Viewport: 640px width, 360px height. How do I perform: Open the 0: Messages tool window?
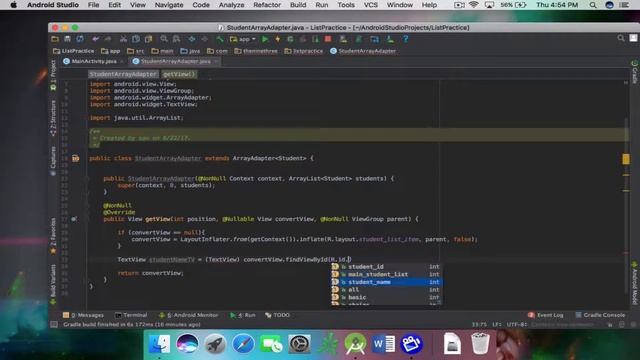pos(83,315)
